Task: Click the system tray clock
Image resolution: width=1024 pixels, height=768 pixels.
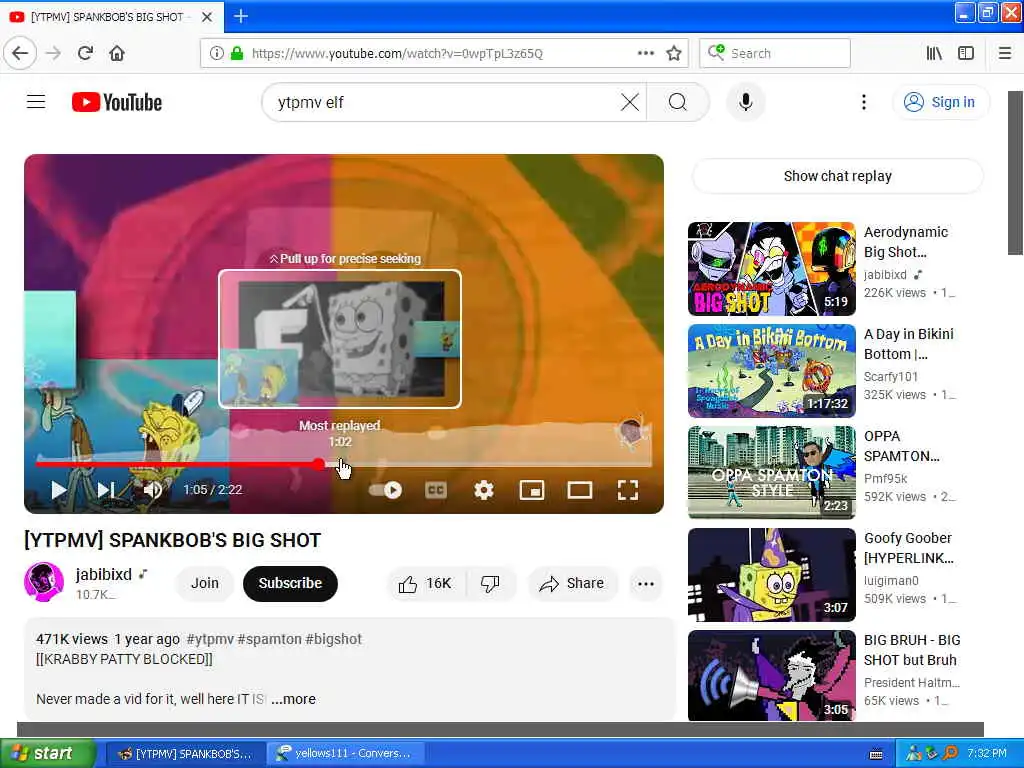Action: point(987,753)
